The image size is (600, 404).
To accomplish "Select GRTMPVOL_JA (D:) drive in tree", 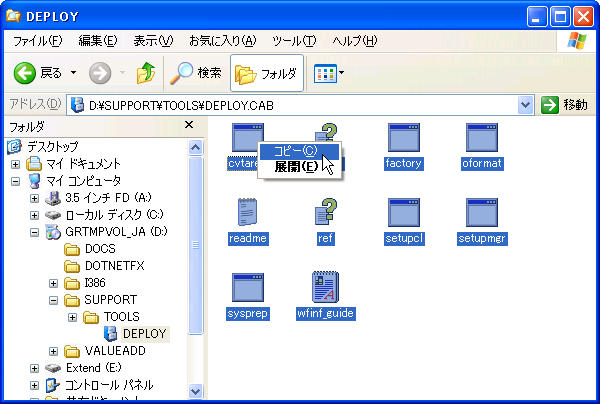I will [x=116, y=232].
